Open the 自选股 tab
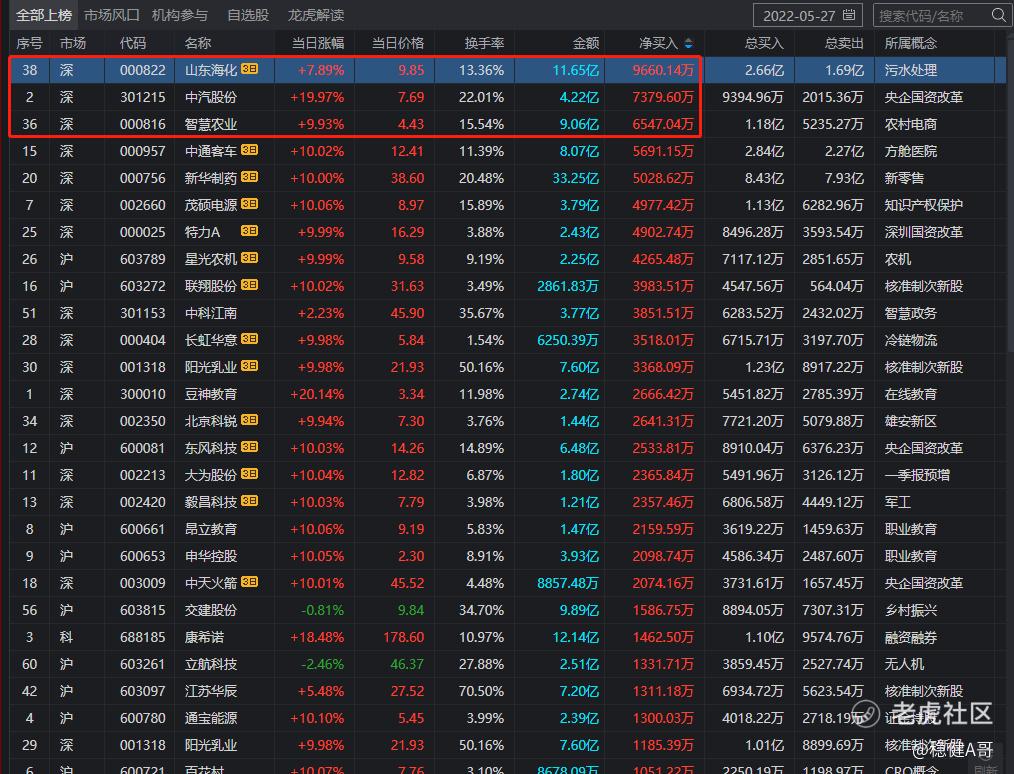 [x=248, y=15]
